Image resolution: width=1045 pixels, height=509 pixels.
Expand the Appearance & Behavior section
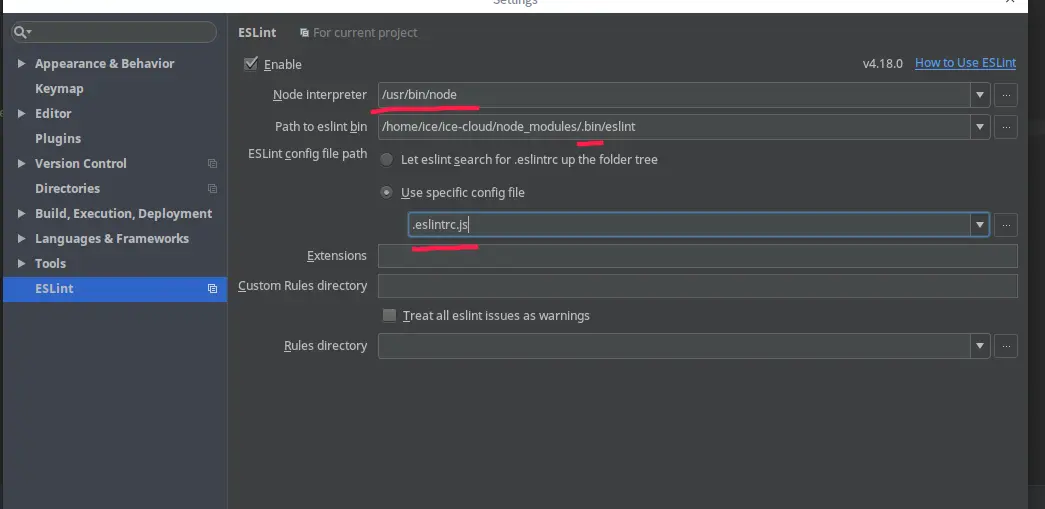[21, 63]
